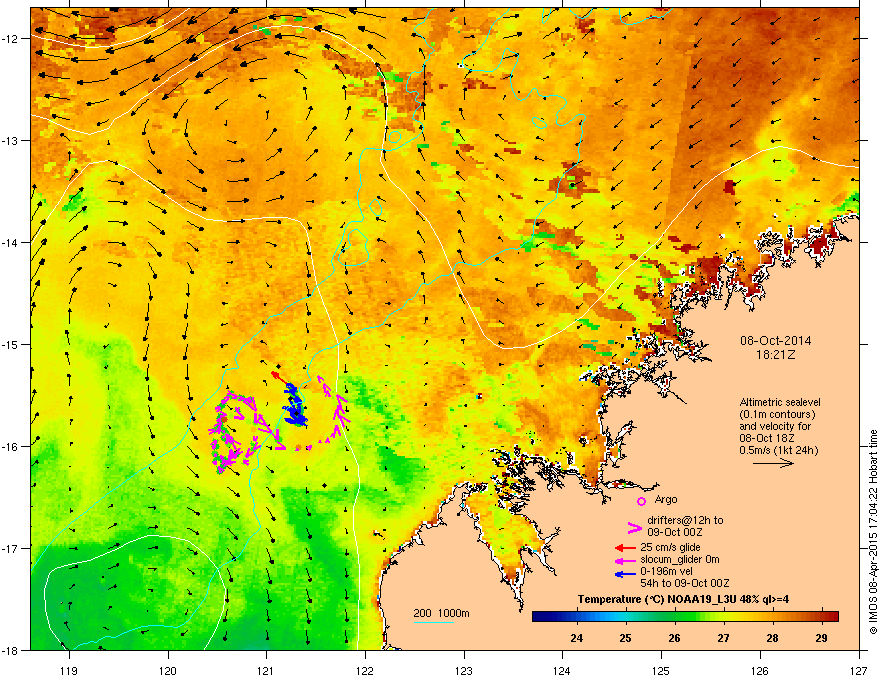This screenshot has width=880, height=680.
Task: Click the color bar tick label 28
Action: pos(772,638)
